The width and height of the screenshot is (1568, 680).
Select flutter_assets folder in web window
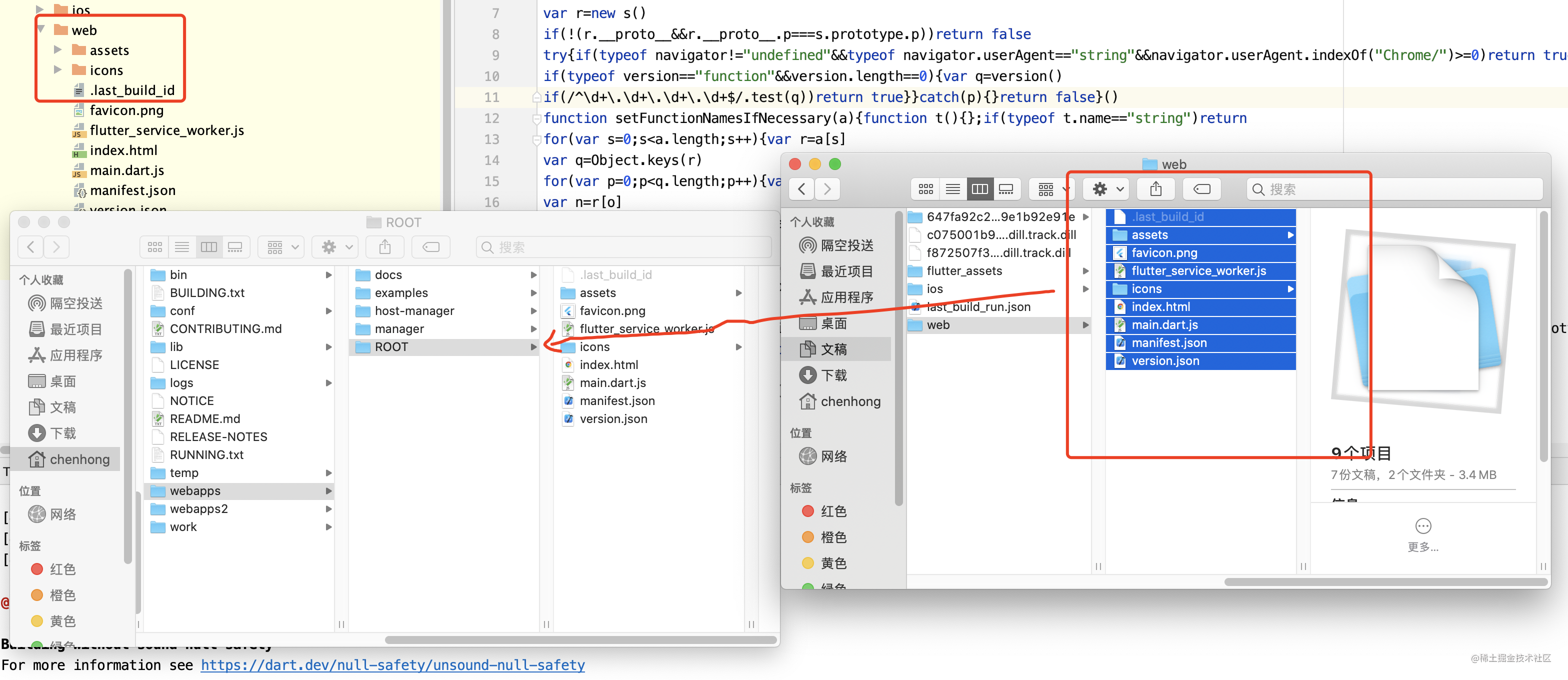(998, 271)
